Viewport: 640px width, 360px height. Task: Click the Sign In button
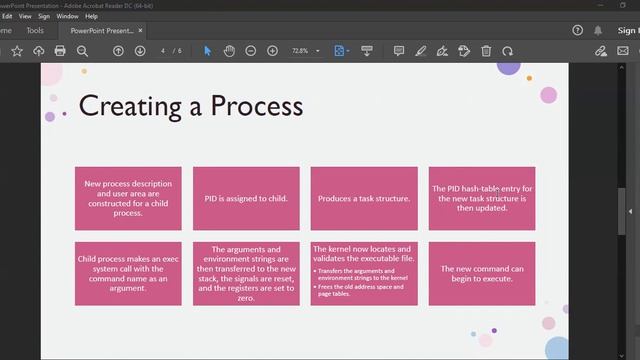pyautogui.click(x=628, y=30)
